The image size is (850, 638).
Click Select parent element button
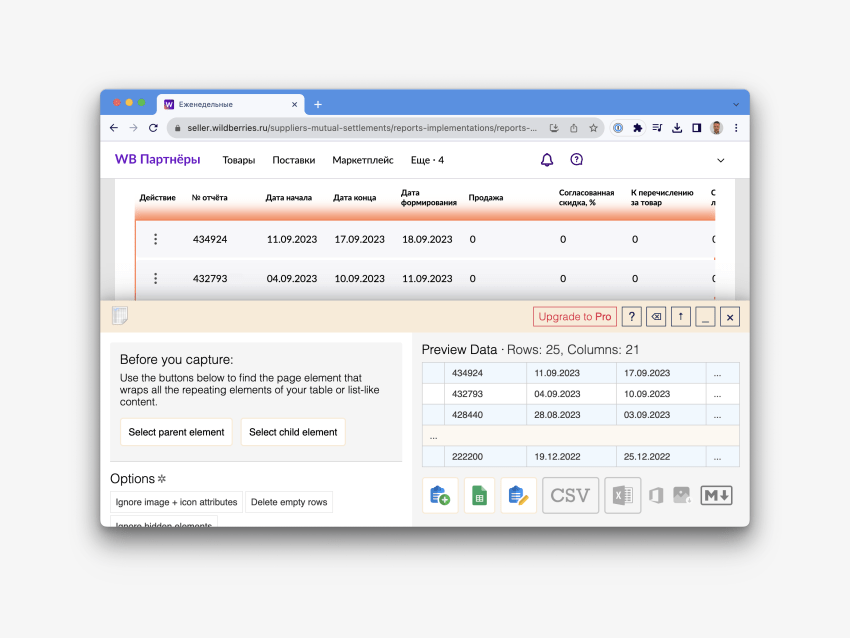tap(176, 432)
